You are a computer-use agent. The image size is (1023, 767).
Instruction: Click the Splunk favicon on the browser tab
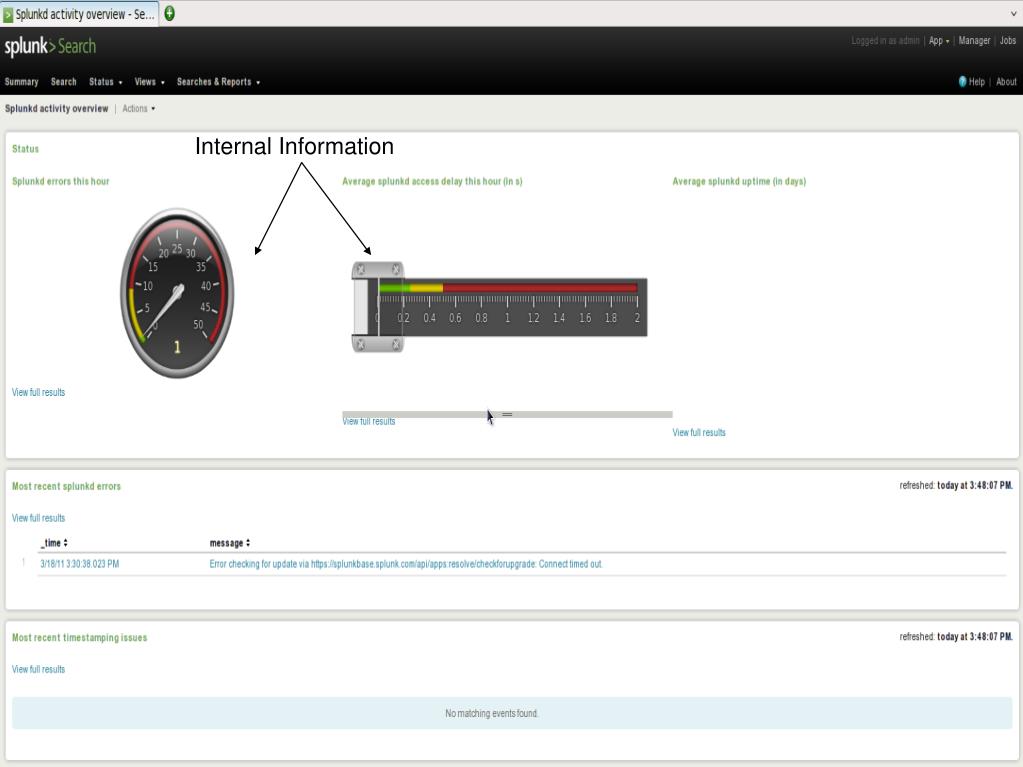point(8,14)
